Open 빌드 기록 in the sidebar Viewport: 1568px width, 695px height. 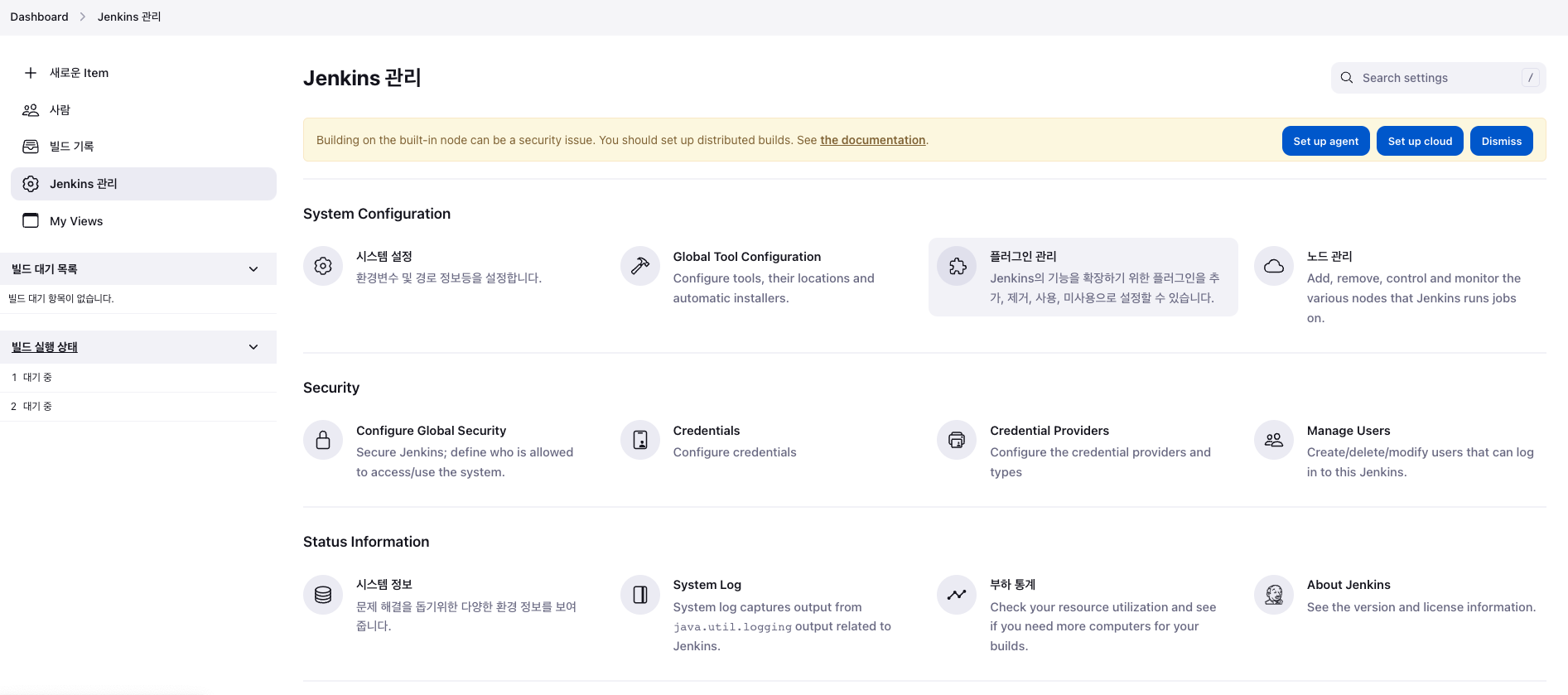tap(143, 147)
